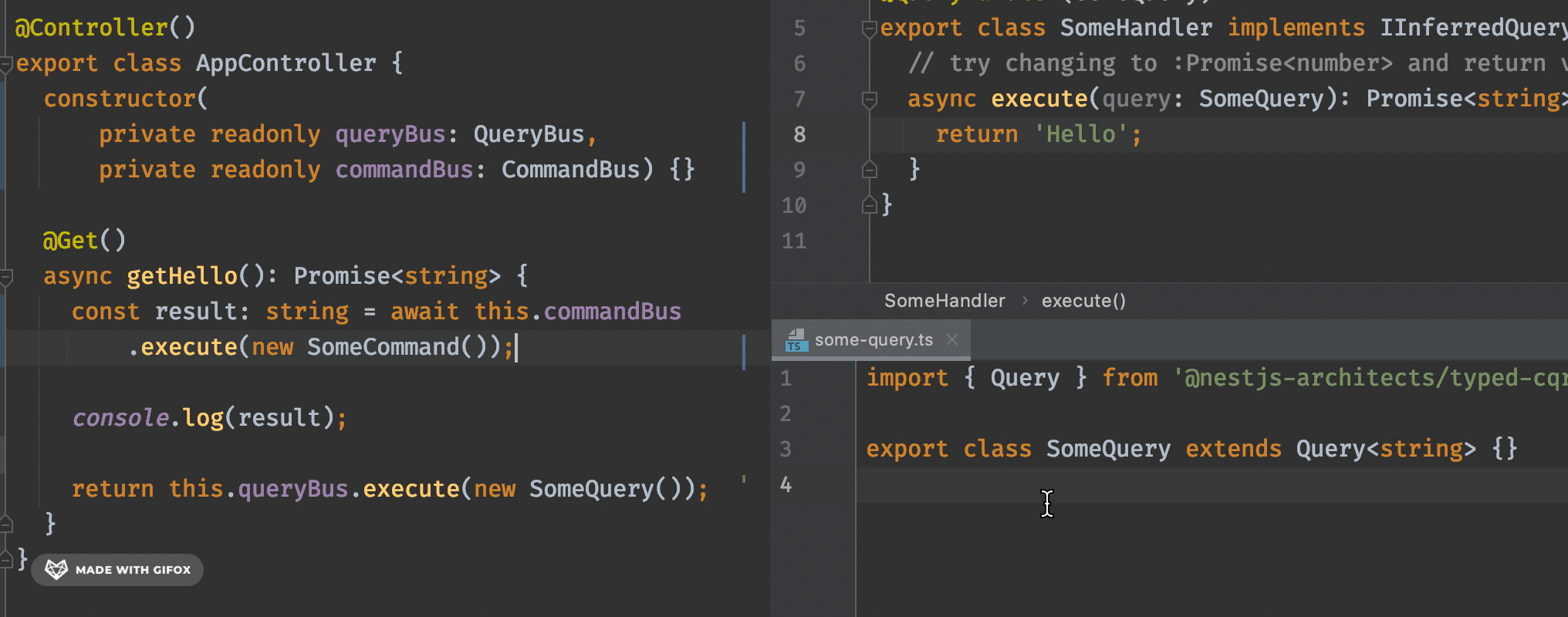1568x617 pixels.
Task: Click the '@nestjs-architects/typed-cqrs import path
Action: pyautogui.click(x=1370, y=378)
